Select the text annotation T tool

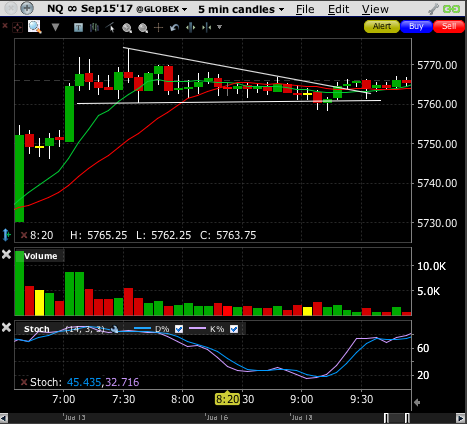coord(78,27)
